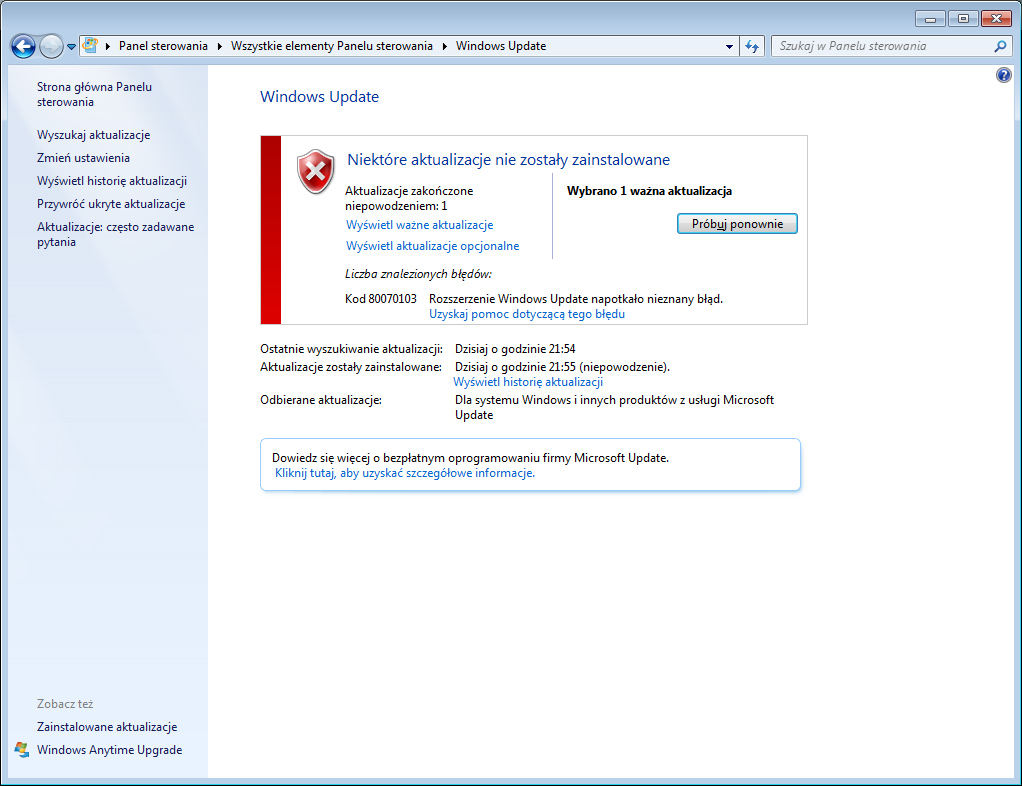Select error code text Kod 80070103
1022x786 pixels.
[381, 299]
